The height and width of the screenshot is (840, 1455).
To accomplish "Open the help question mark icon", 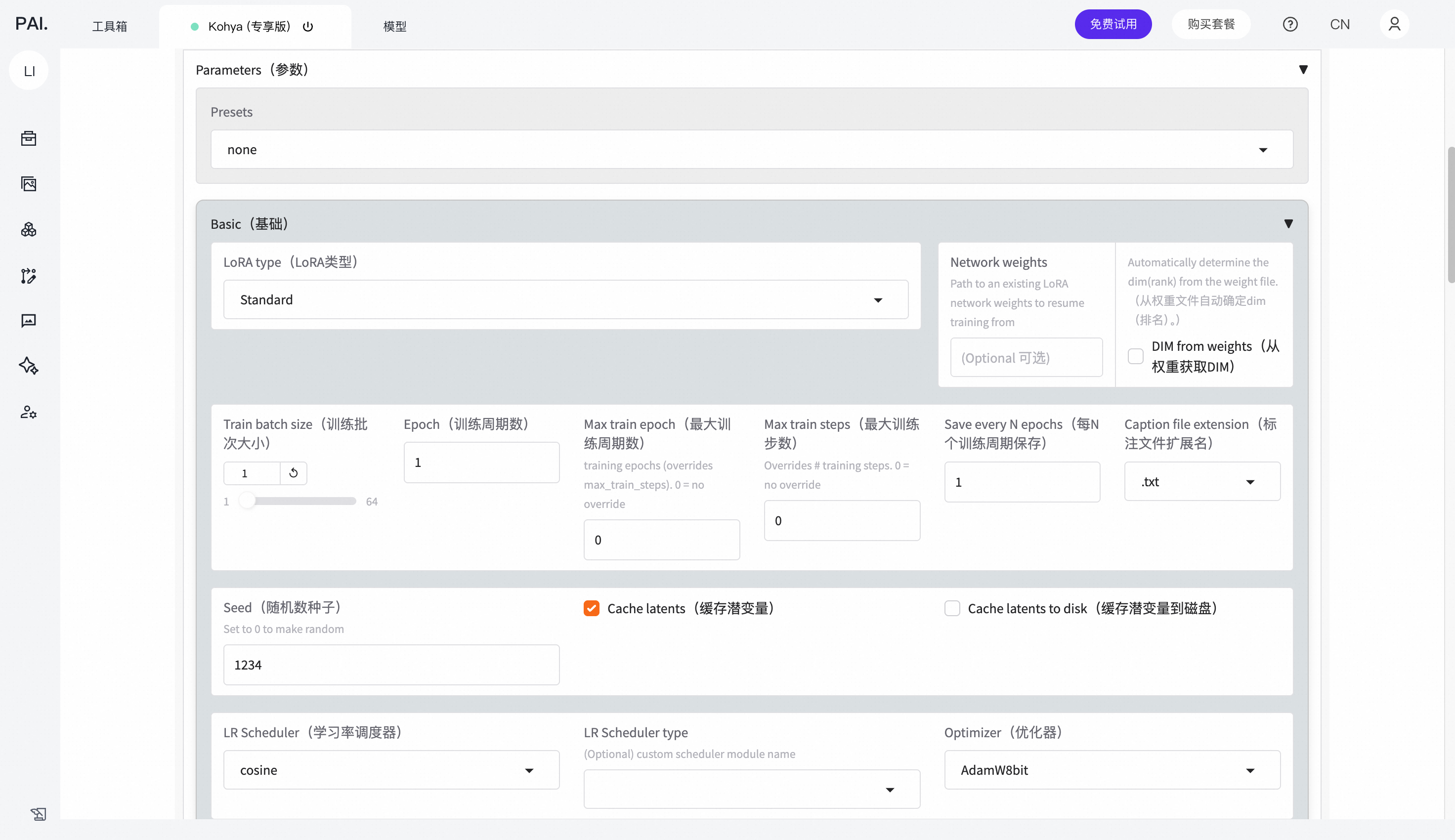I will coord(1290,24).
